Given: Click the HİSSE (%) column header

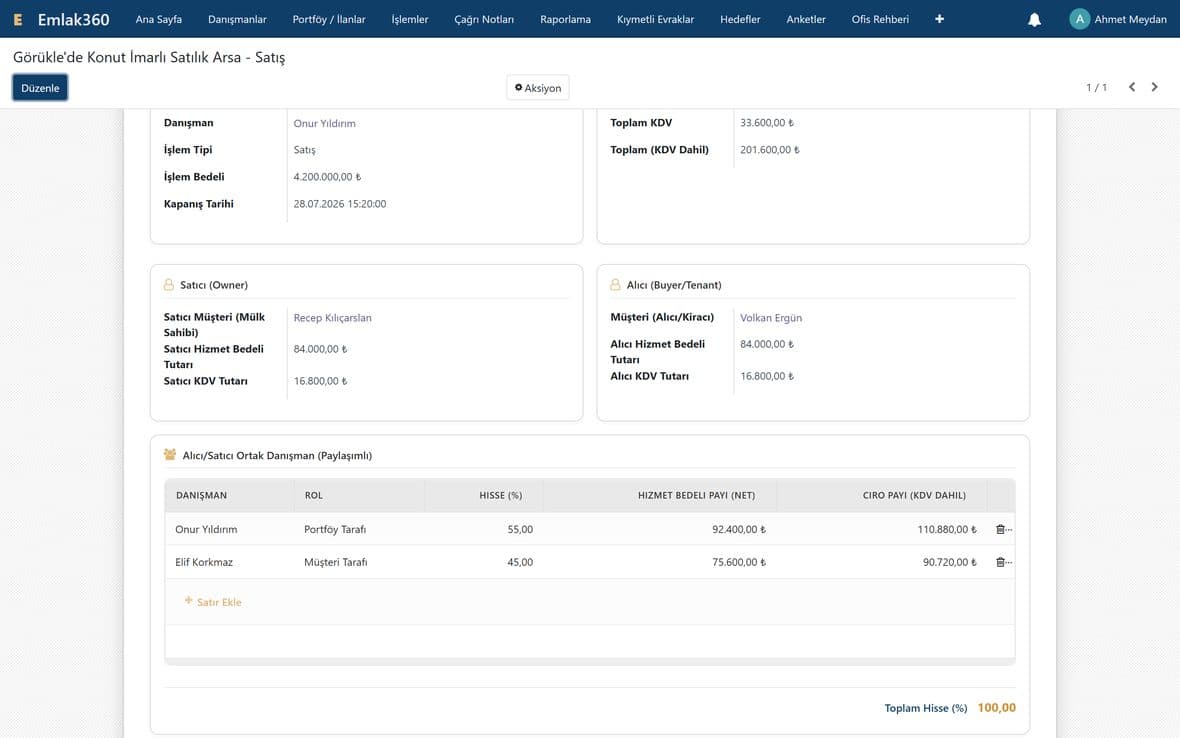Looking at the screenshot, I should click(500, 496).
